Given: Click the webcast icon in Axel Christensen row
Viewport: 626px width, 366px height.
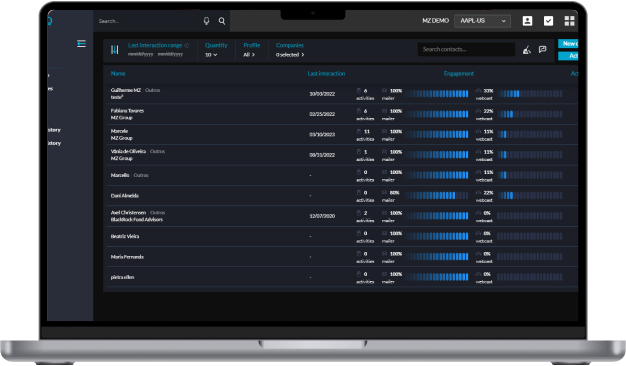Looking at the screenshot, I should (478, 213).
